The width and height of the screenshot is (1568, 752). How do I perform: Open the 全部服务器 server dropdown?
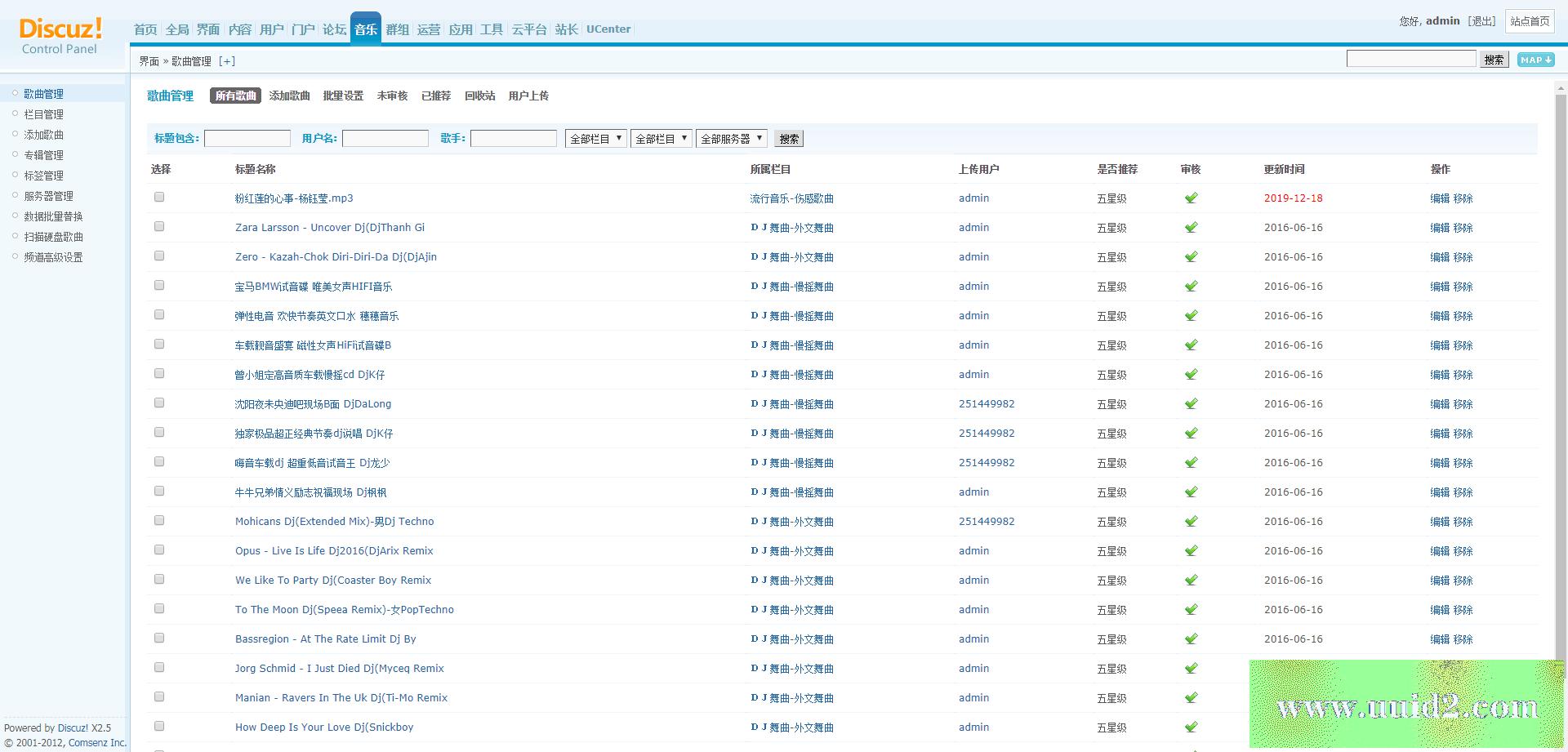click(x=731, y=139)
